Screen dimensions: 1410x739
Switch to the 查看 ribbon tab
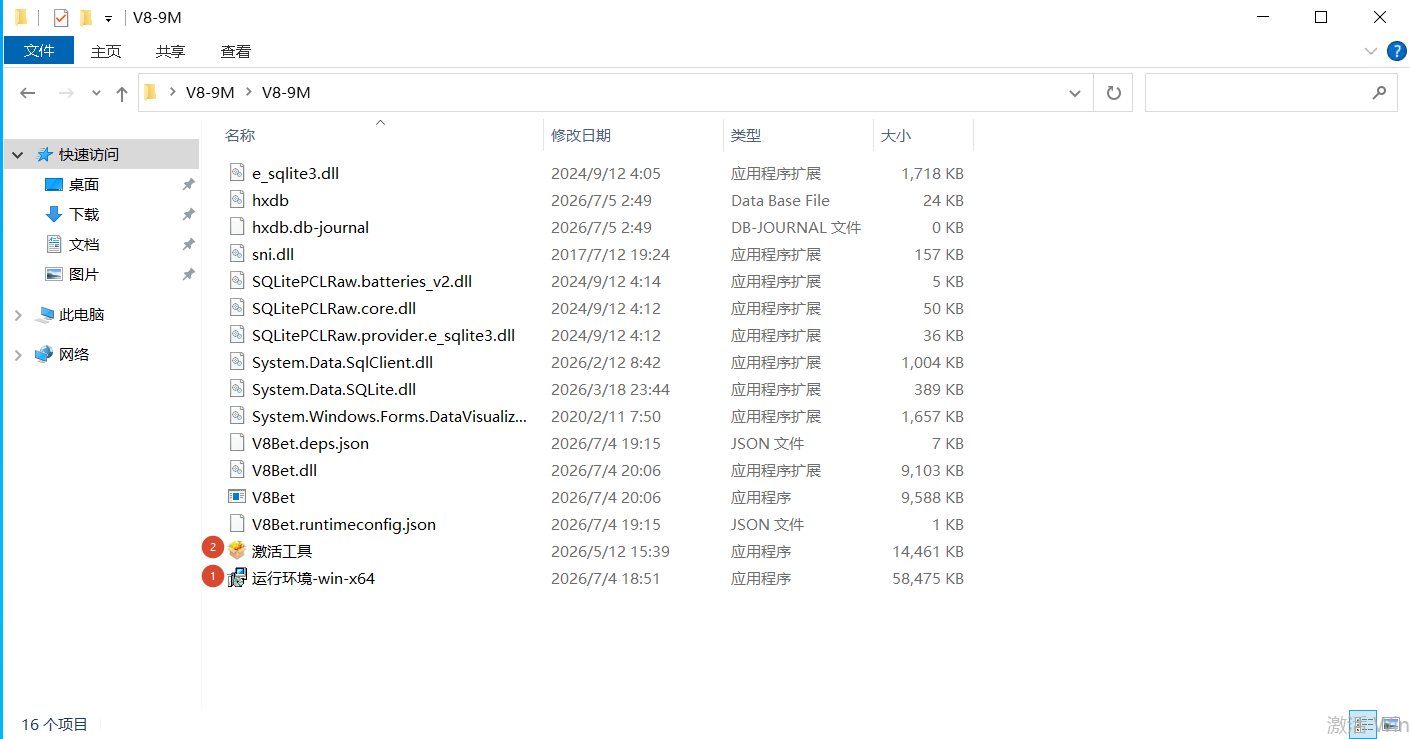[236, 51]
